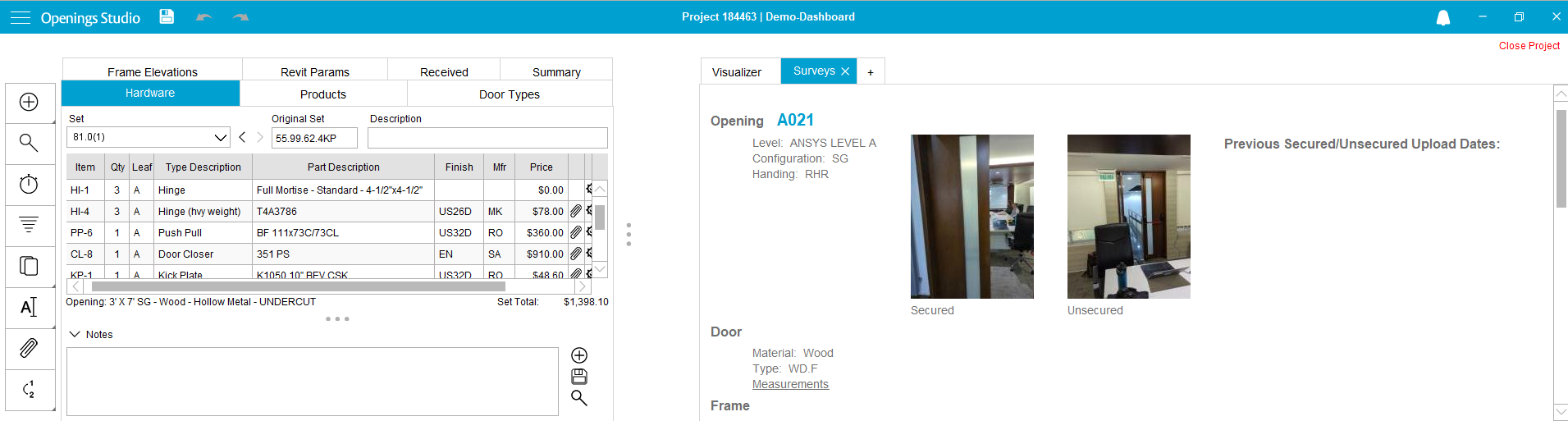Collapse the Notes section
Viewport: 1568px width, 421px height.
coord(75,334)
